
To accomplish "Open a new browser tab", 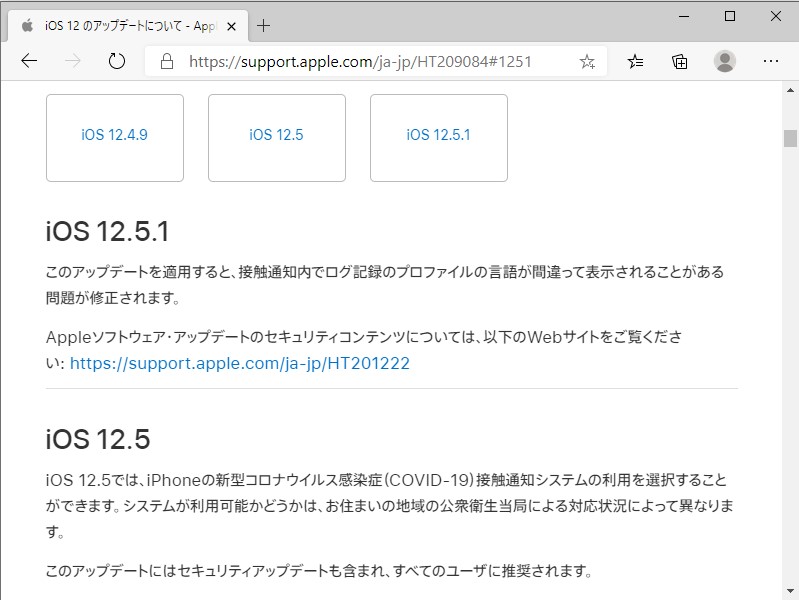I will pos(263,25).
